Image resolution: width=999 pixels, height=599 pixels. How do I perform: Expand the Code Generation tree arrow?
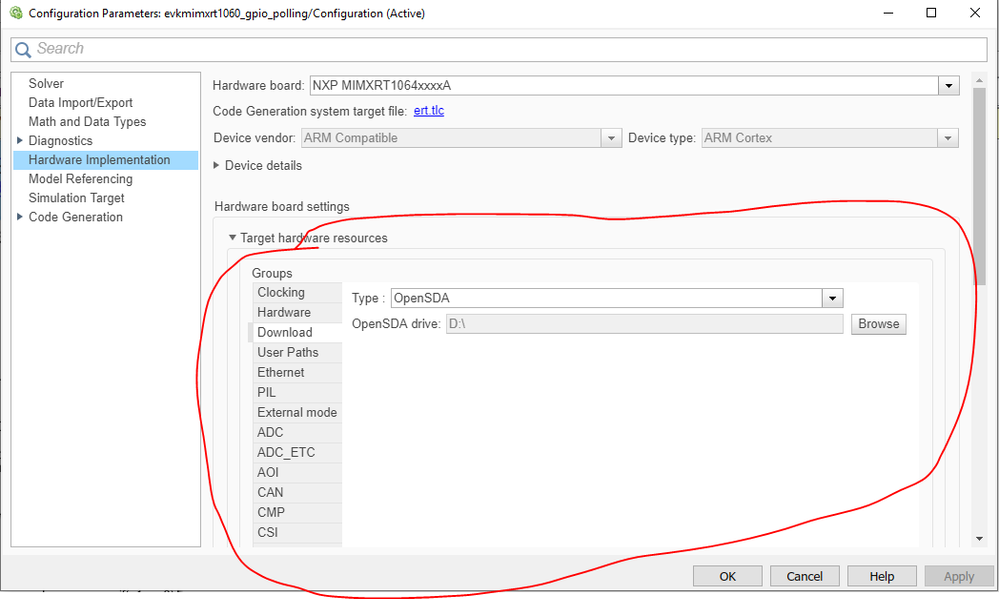click(x=19, y=217)
